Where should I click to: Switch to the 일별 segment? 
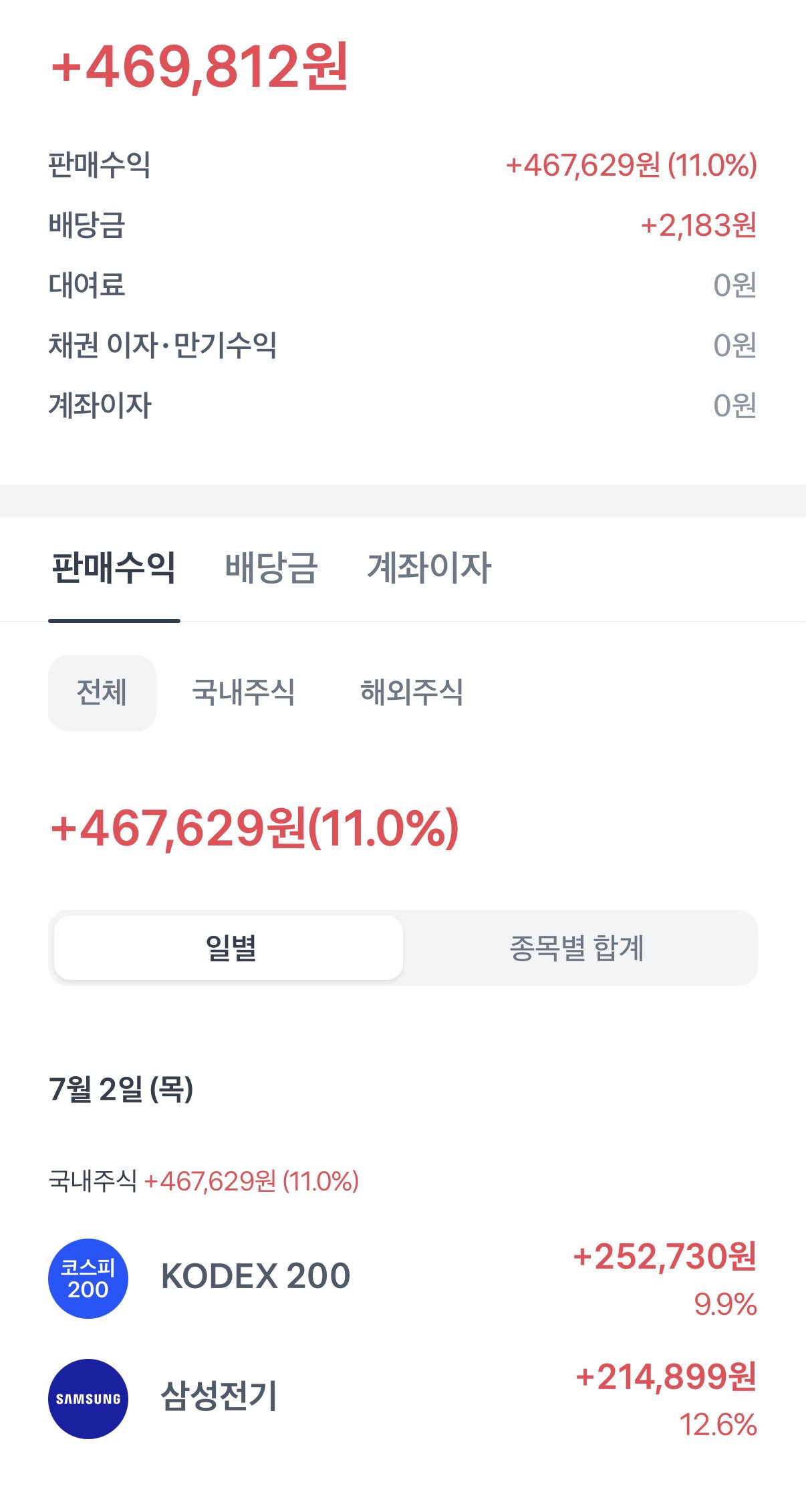pos(229,948)
